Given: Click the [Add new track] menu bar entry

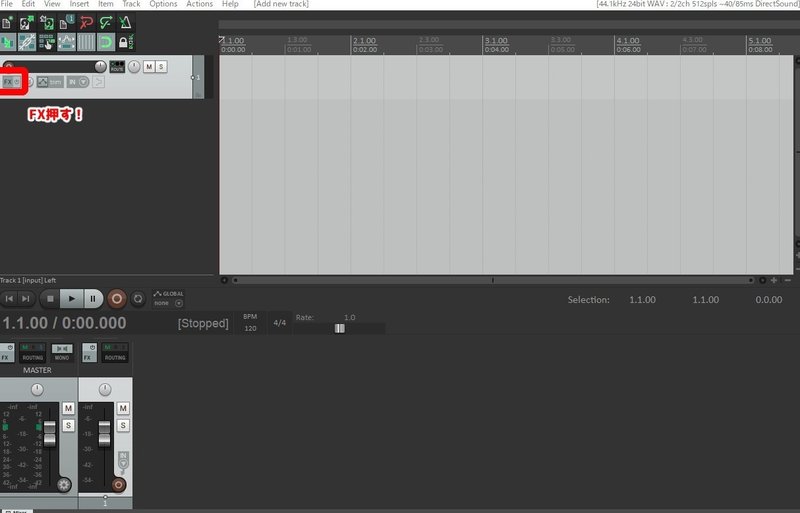Looking at the screenshot, I should [x=281, y=4].
